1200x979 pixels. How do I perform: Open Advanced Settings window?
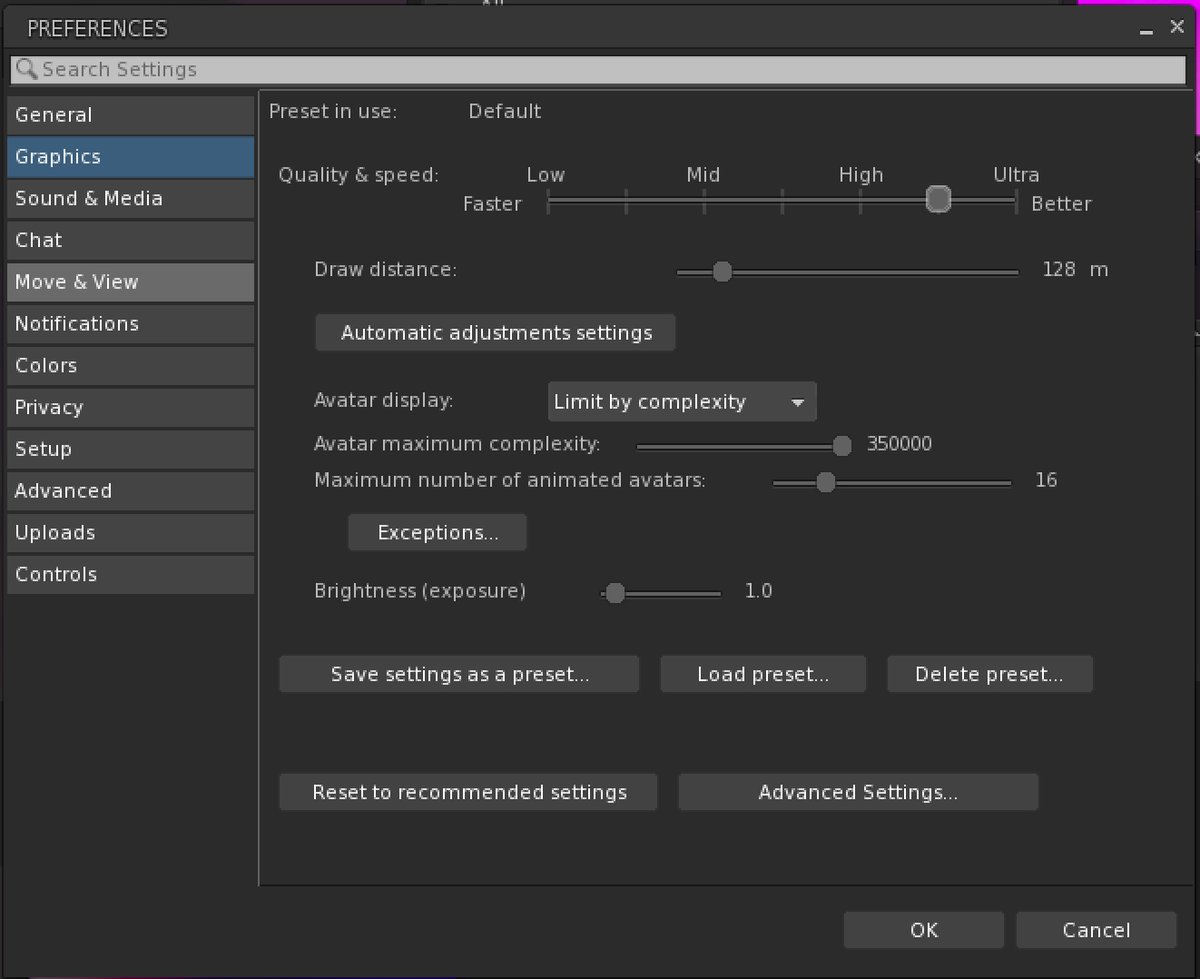(858, 792)
